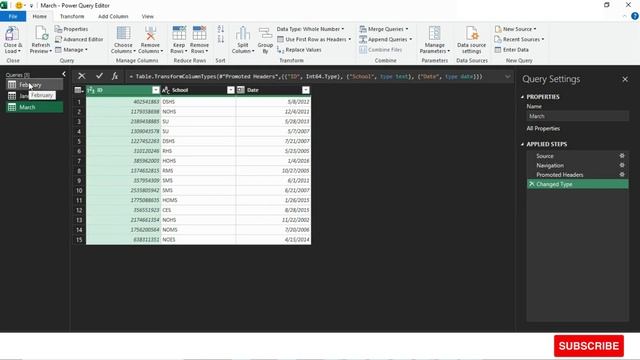Collapse the APPLIED STEPS section
The height and width of the screenshot is (360, 640).
[x=522, y=144]
